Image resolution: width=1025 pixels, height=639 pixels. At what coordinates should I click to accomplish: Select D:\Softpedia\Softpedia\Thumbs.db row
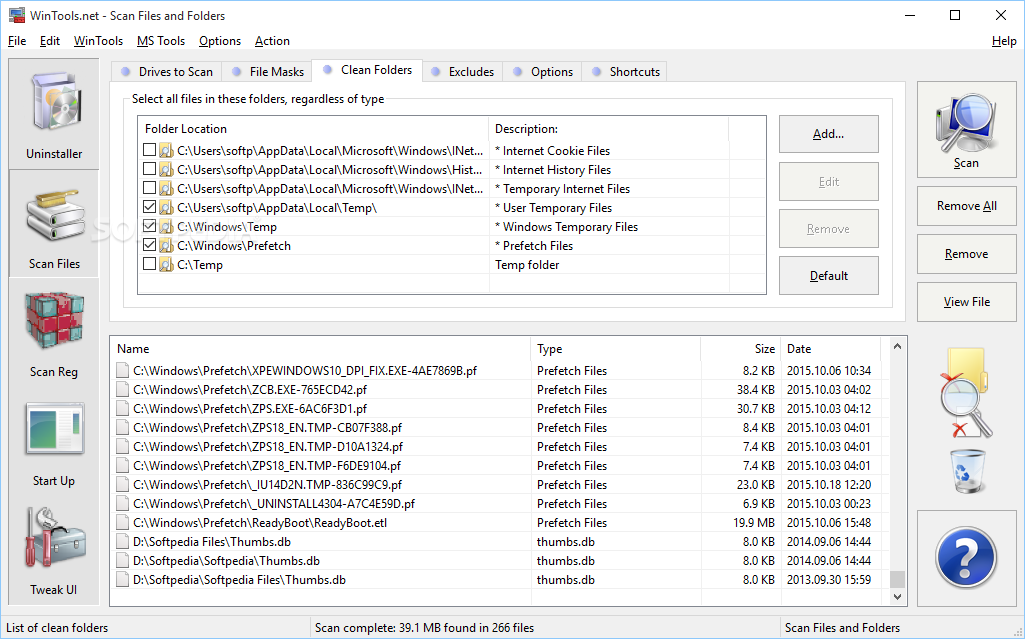pyautogui.click(x=500, y=561)
